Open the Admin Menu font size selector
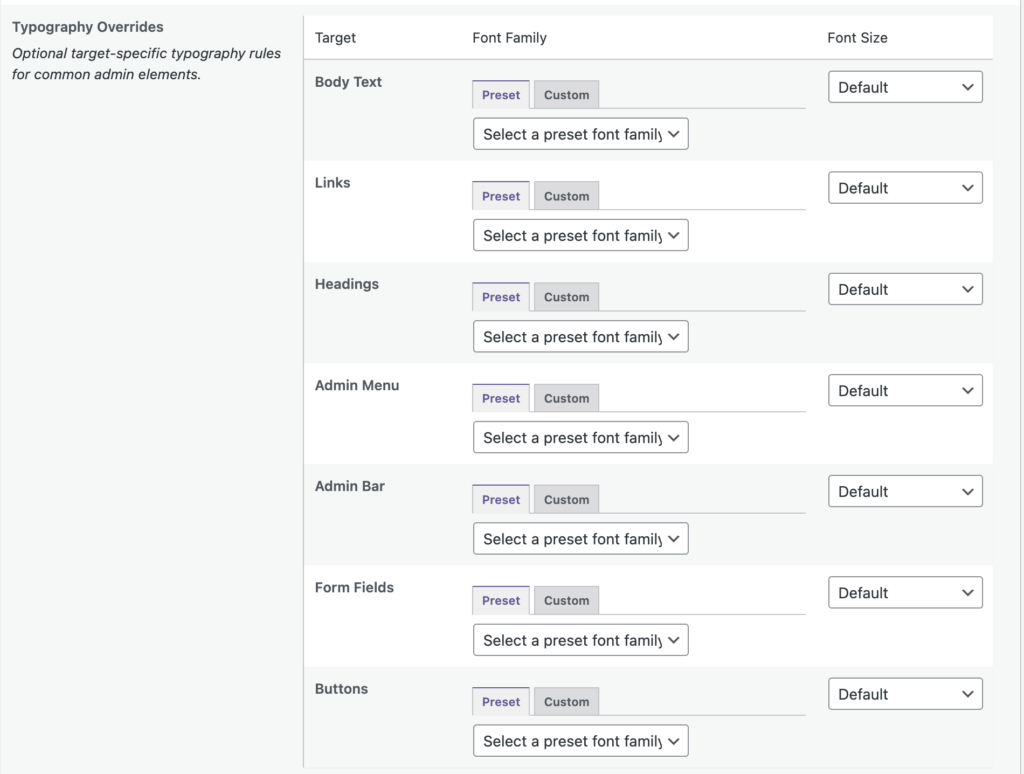This screenshot has width=1024, height=774. 905,390
